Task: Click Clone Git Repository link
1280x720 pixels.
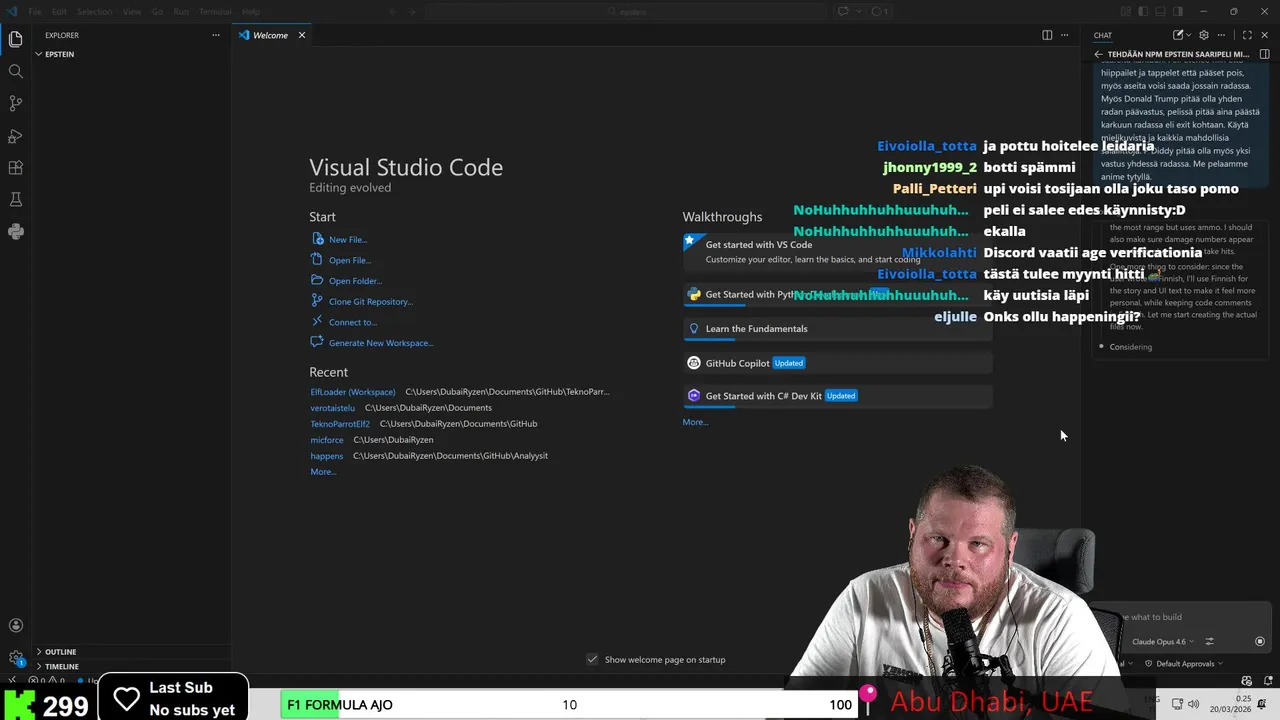Action: pyautogui.click(x=370, y=302)
